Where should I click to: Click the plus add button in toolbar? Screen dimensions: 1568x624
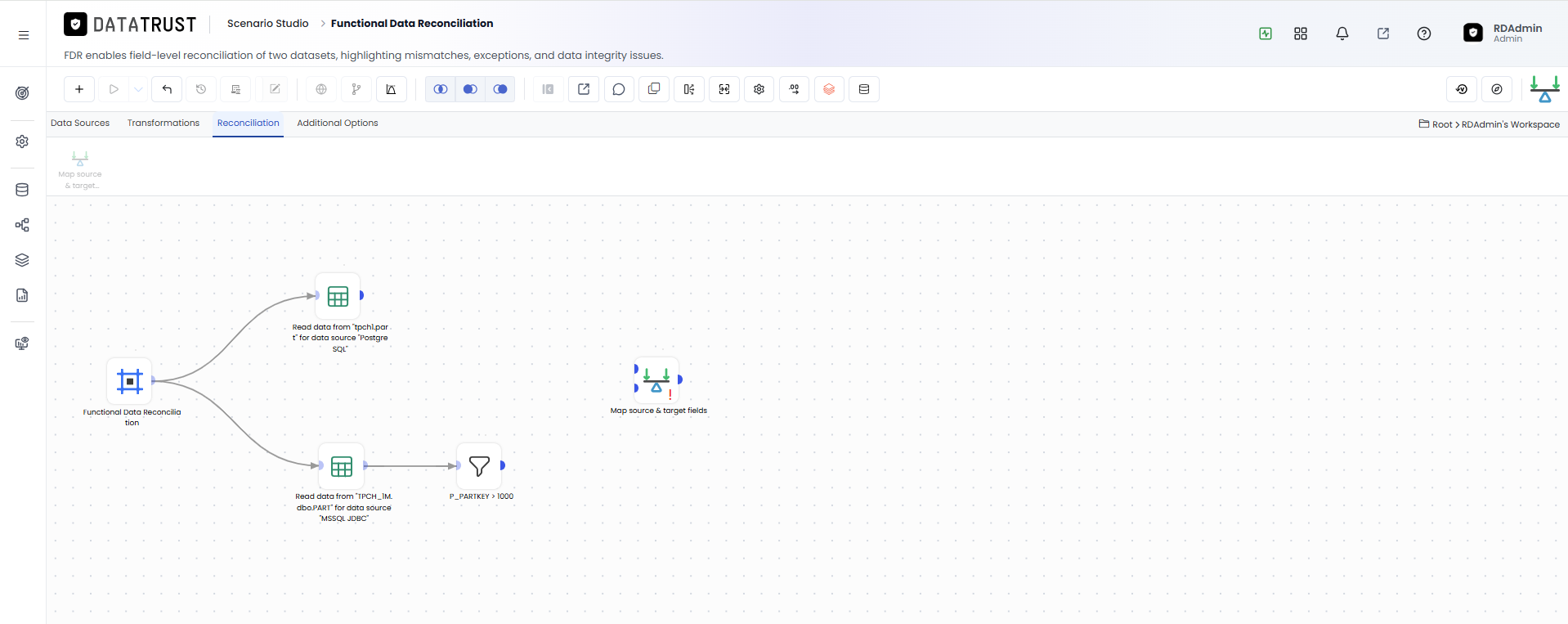(79, 89)
